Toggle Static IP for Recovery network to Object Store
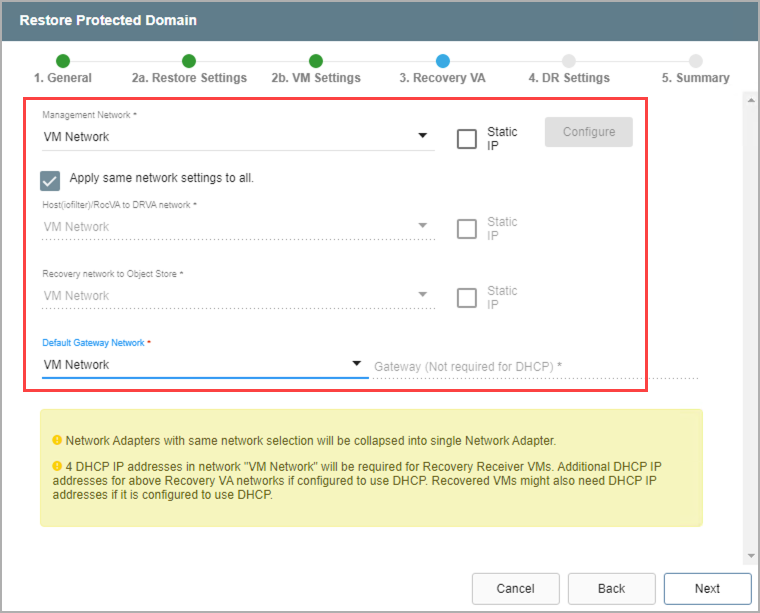 tap(467, 297)
